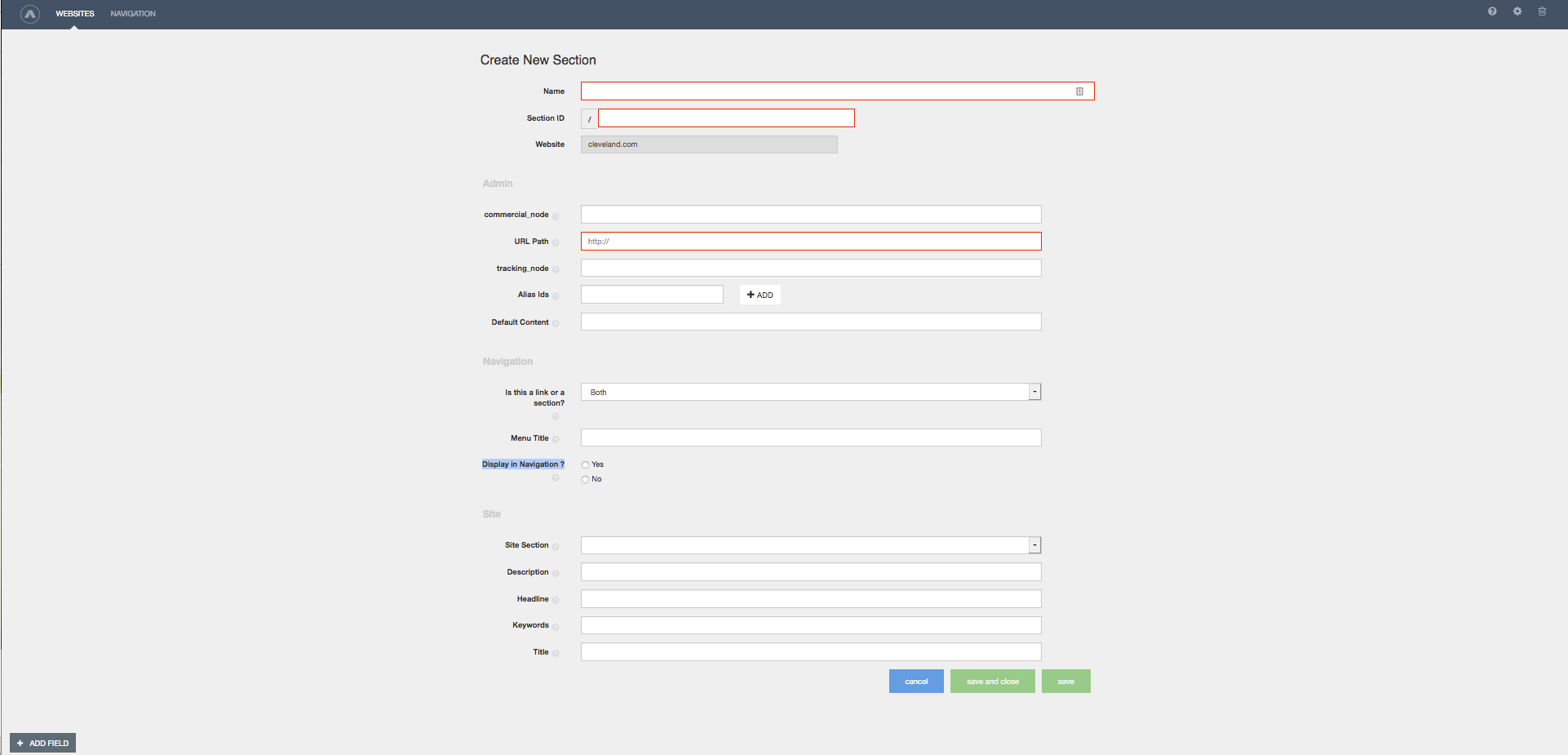Screen dimensions: 1568x755
Task: Switch to the Websites tab
Action: pos(75,14)
